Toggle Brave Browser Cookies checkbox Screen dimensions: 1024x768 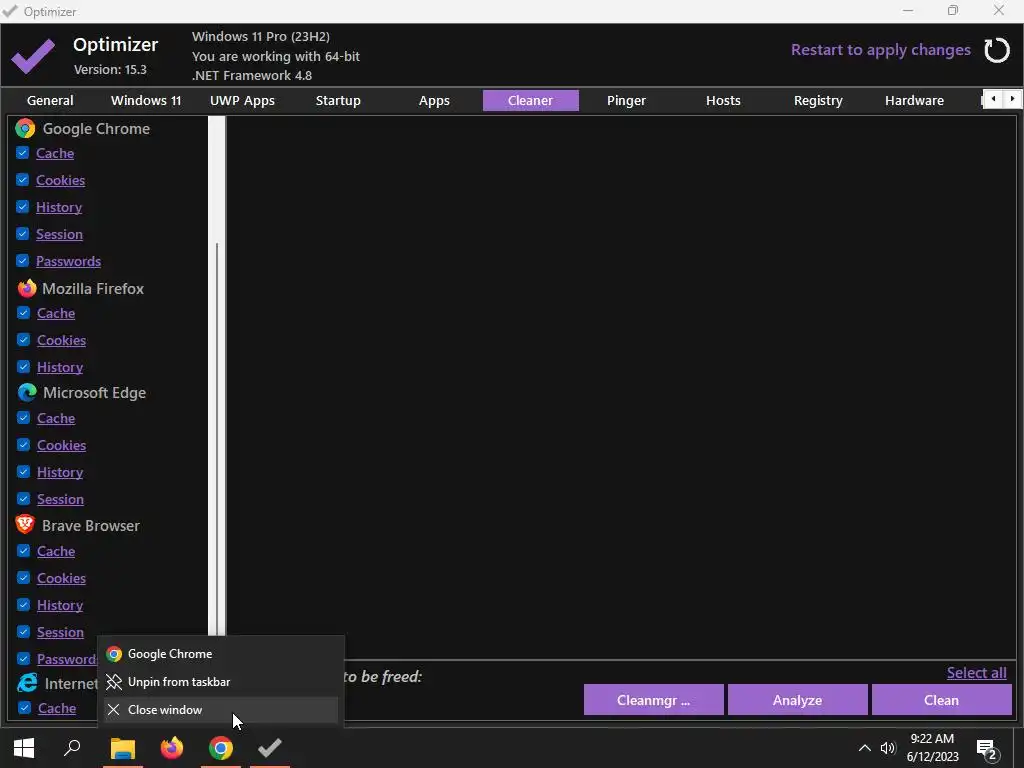click(24, 578)
